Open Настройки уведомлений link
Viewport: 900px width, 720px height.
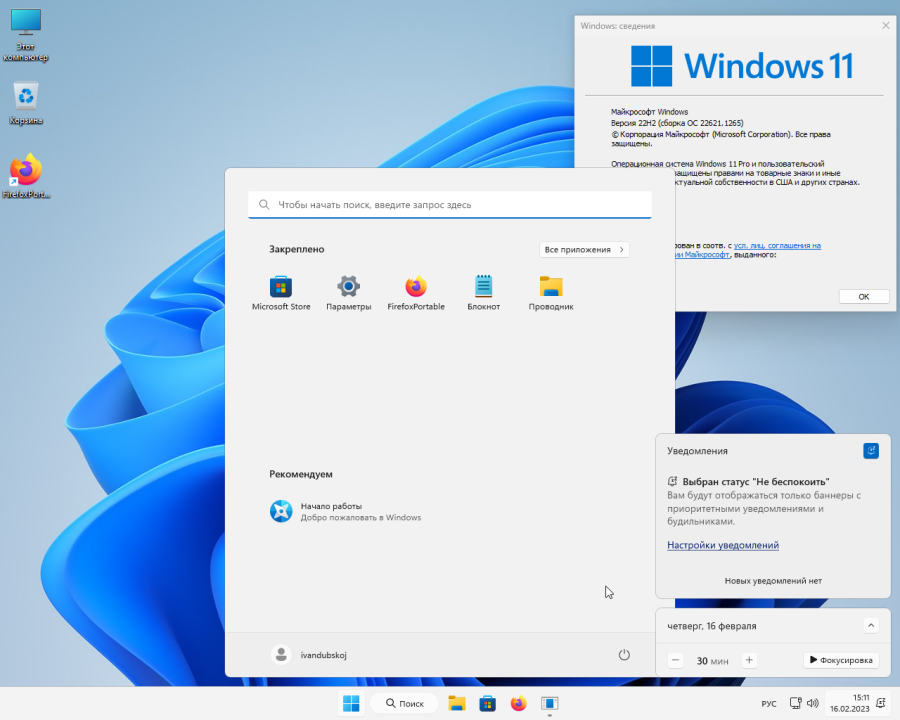point(723,545)
